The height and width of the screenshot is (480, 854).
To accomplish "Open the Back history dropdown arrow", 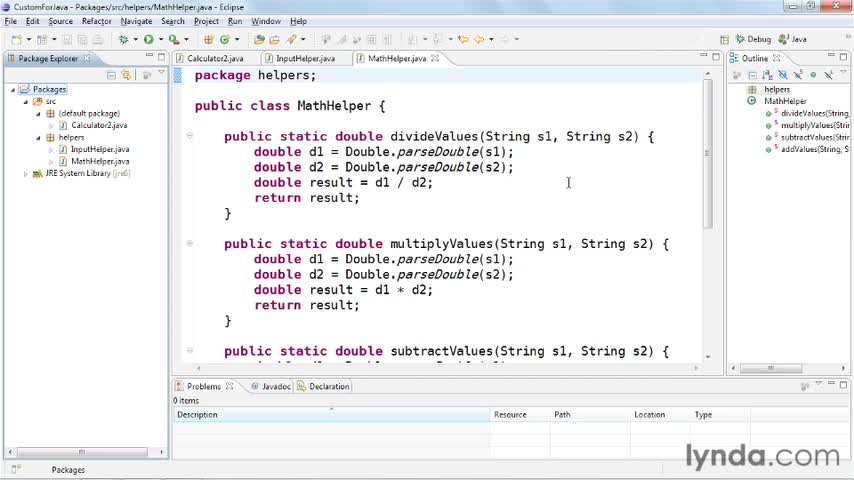I will [x=491, y=39].
